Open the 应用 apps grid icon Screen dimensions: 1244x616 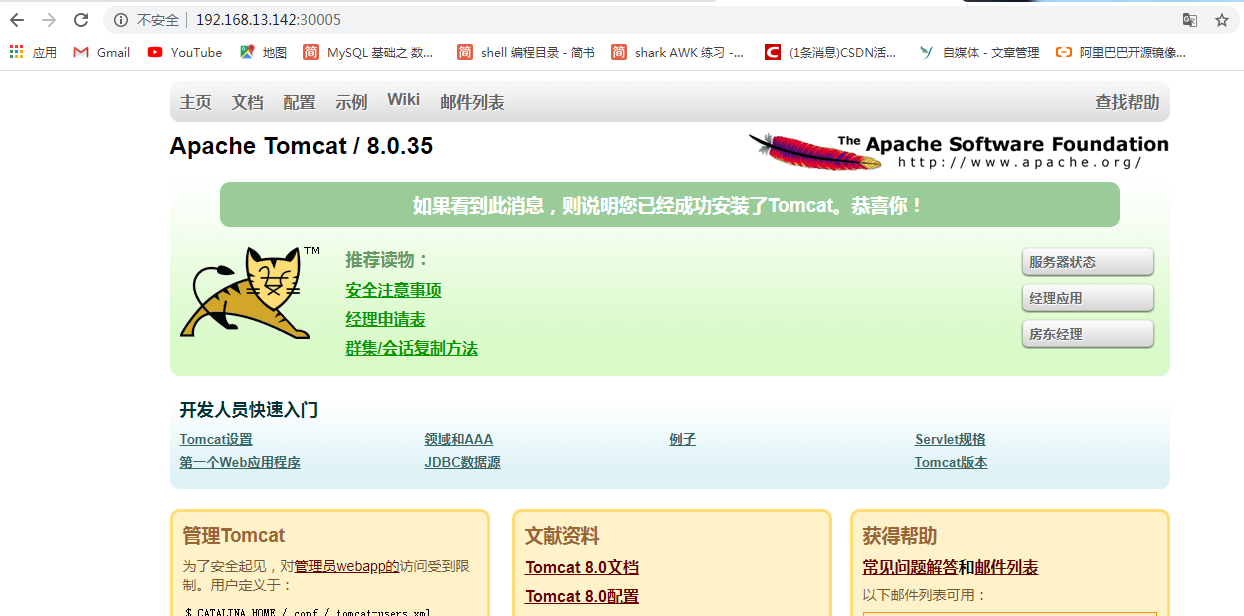click(x=15, y=53)
